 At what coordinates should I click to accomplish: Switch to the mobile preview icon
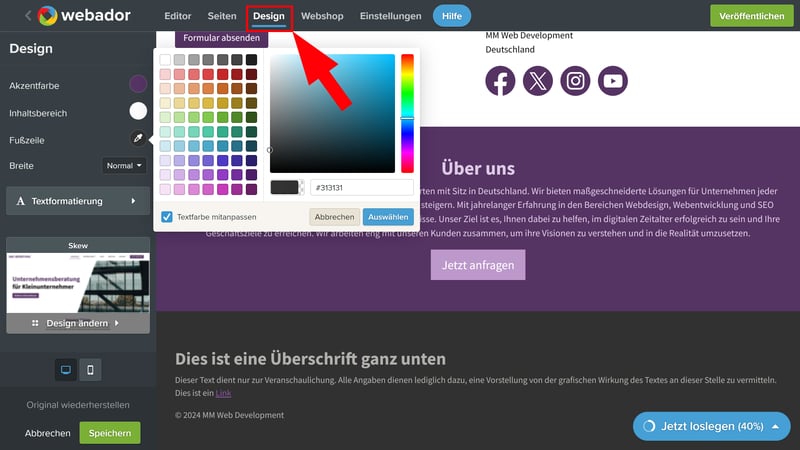pos(90,370)
